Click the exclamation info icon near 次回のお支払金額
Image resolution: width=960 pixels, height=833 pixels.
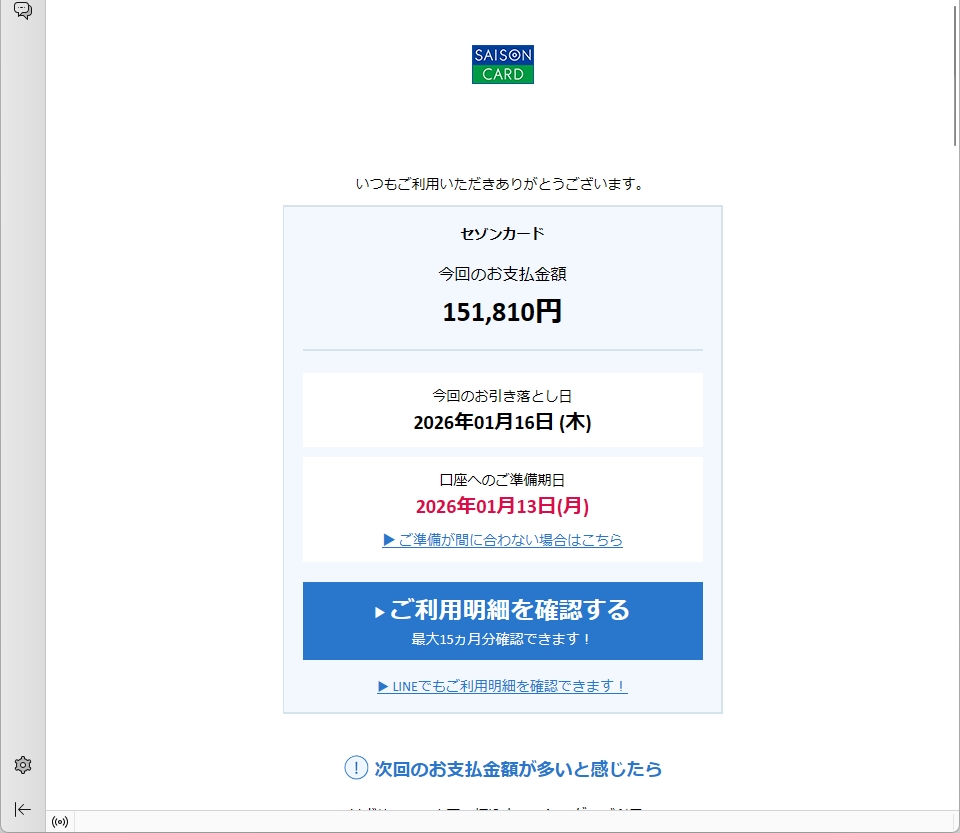pos(356,768)
